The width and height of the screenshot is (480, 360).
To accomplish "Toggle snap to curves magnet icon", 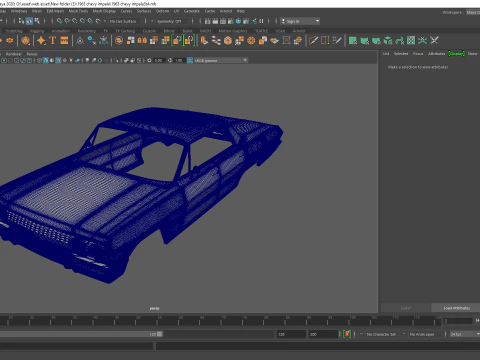I will click(x=67, y=21).
